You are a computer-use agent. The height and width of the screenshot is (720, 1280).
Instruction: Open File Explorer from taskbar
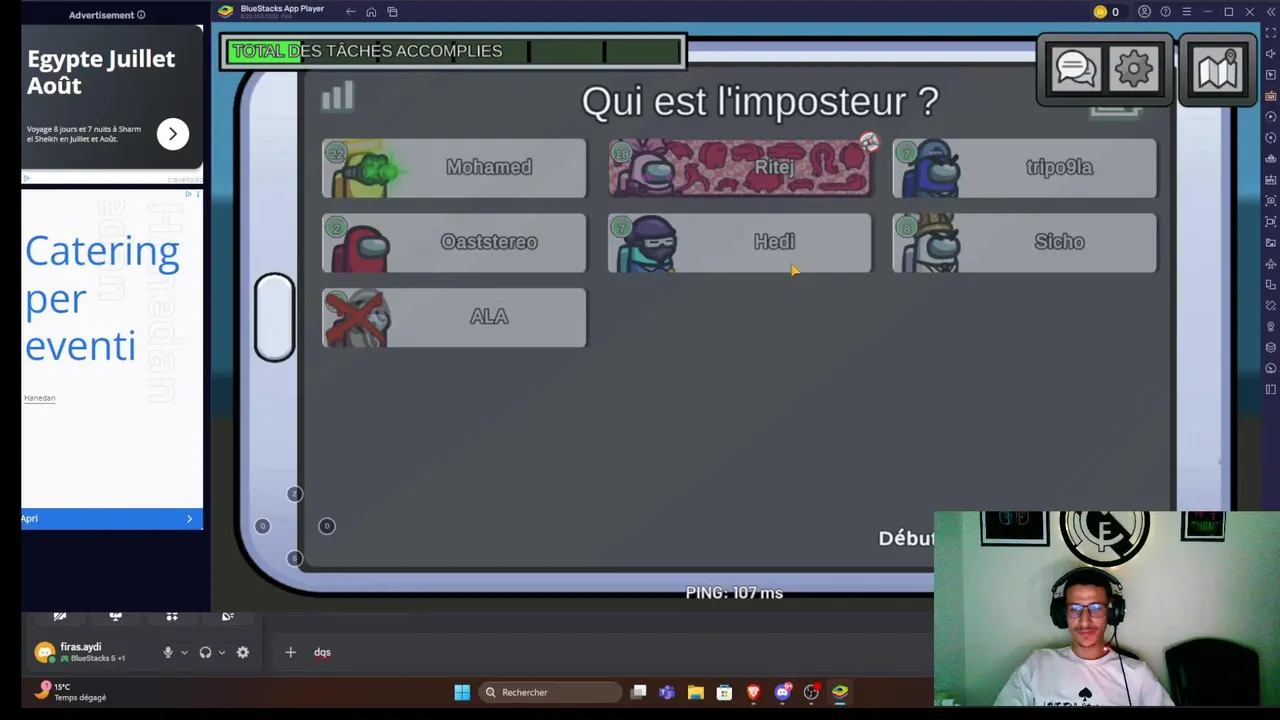tap(696, 692)
